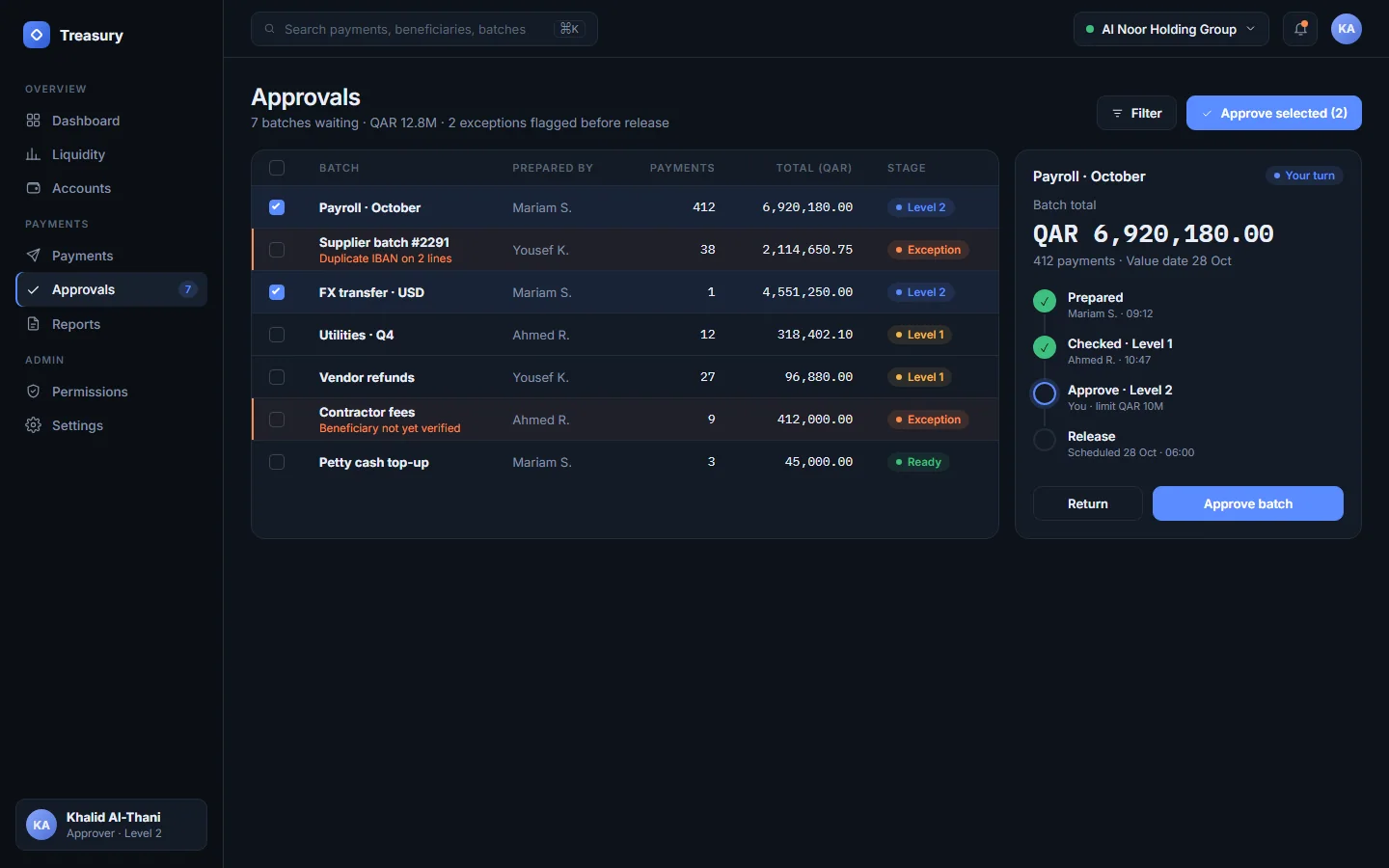Open the Approvals page
The image size is (1389, 868).
point(112,289)
